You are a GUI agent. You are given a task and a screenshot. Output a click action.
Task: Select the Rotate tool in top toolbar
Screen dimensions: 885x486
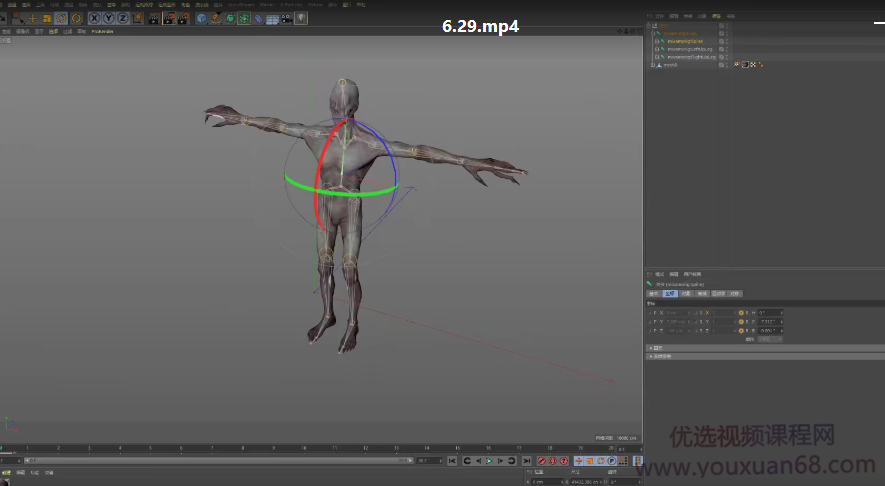61,18
